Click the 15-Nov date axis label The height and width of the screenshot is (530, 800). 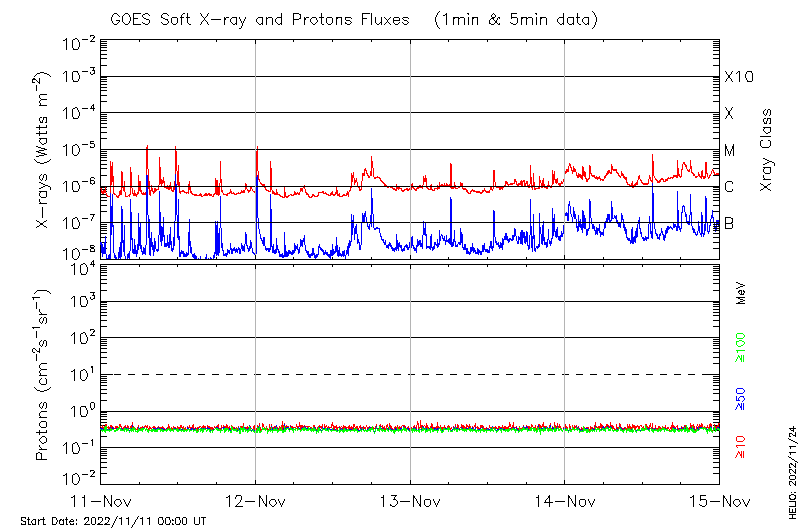point(719,500)
